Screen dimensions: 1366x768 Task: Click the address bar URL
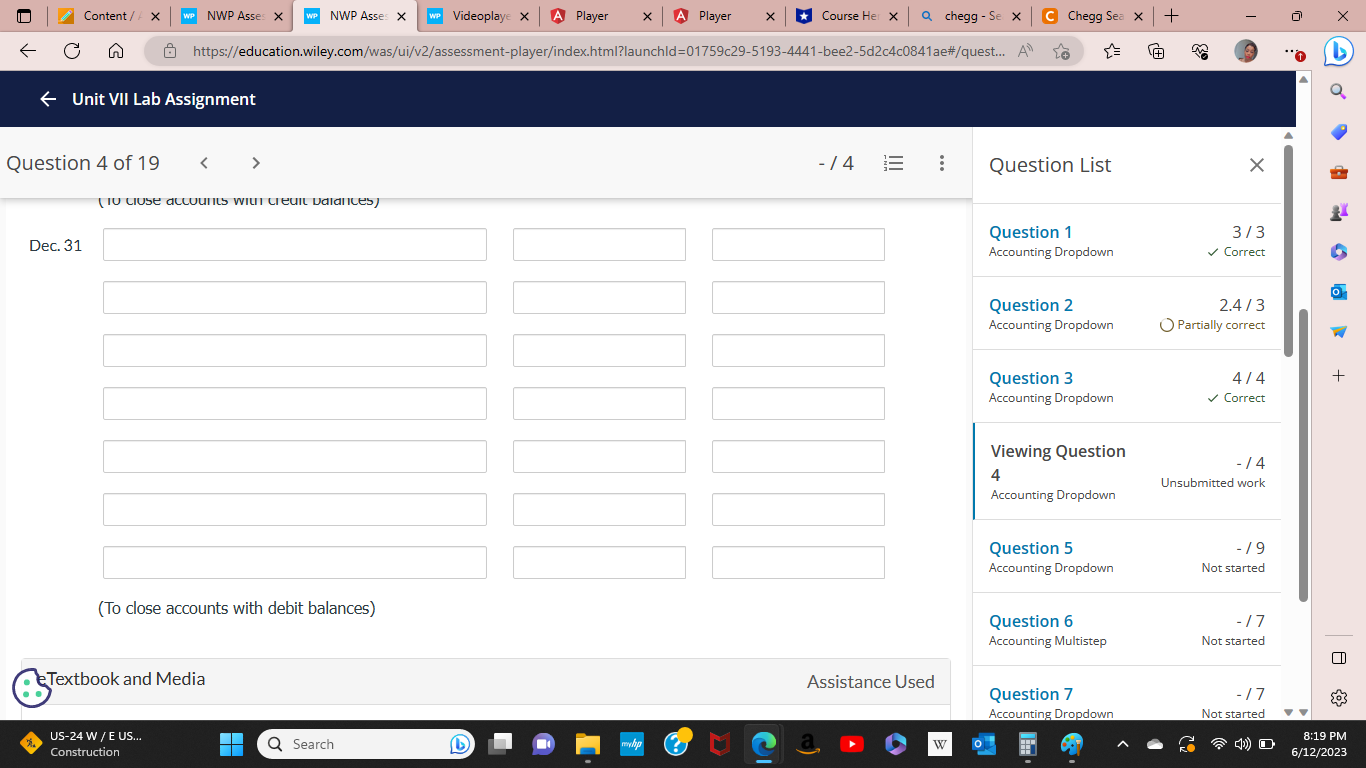(x=598, y=51)
